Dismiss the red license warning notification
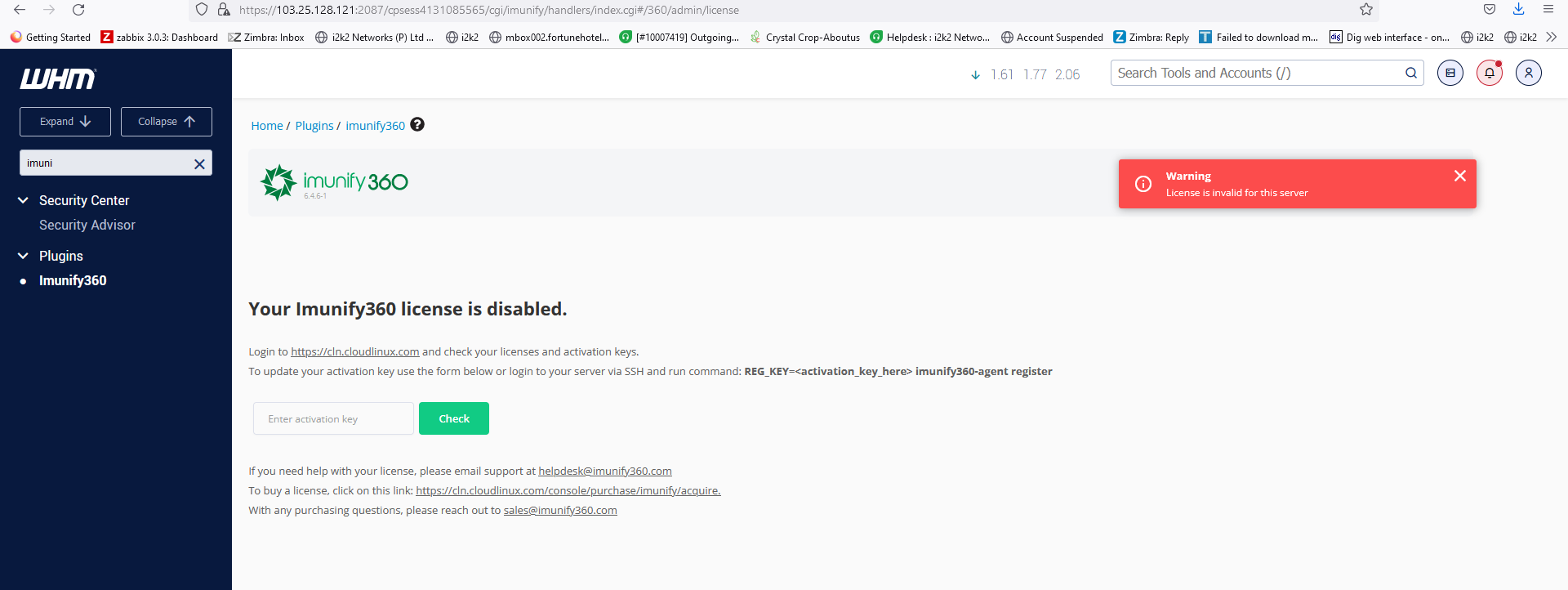 coord(1460,176)
